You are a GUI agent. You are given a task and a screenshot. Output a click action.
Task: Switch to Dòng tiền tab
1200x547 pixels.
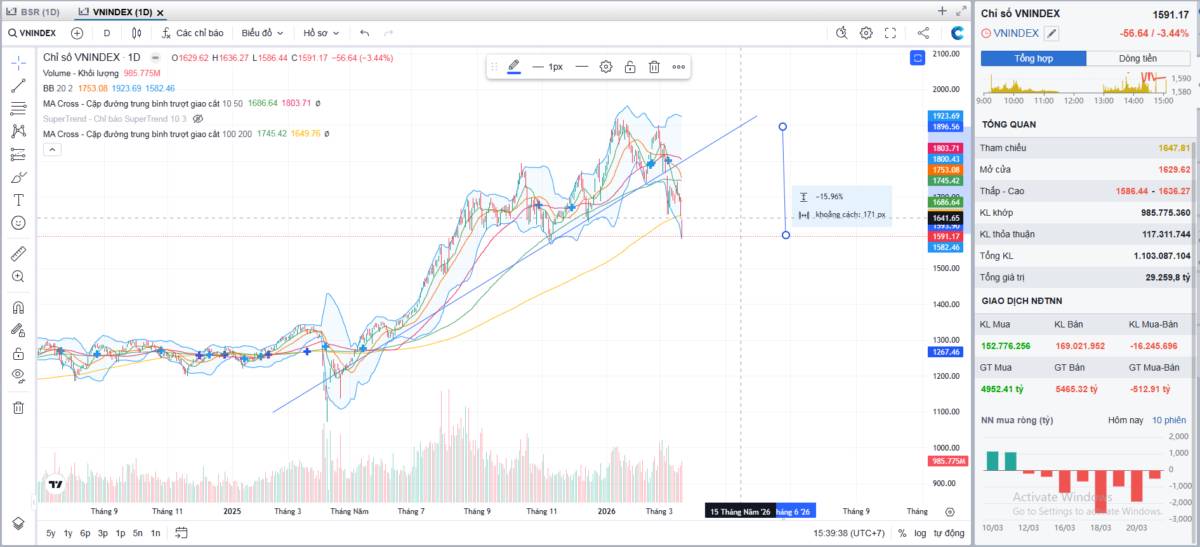point(1138,58)
